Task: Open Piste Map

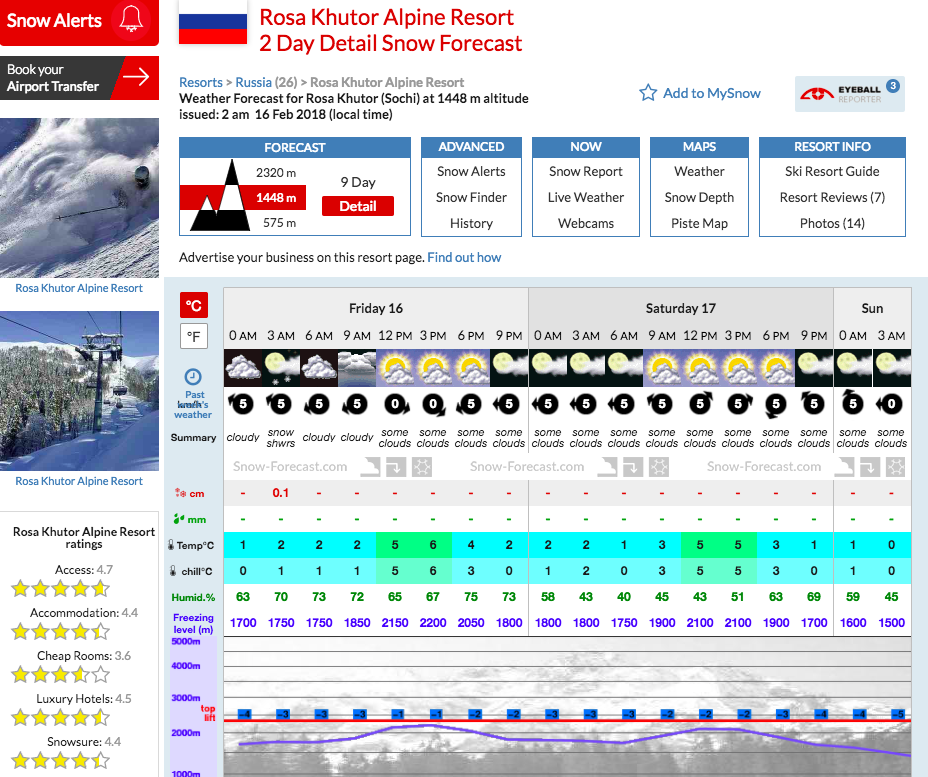Action: pyautogui.click(x=699, y=224)
